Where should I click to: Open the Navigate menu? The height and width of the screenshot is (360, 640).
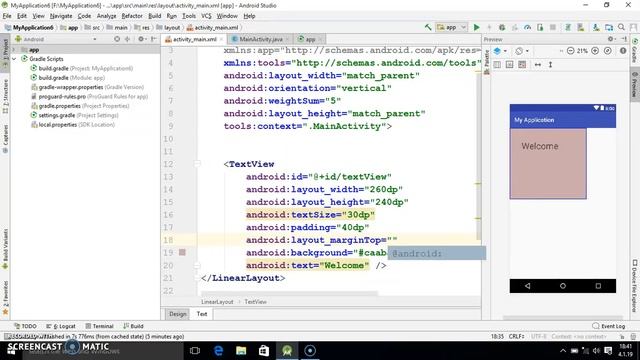[x=61, y=16]
